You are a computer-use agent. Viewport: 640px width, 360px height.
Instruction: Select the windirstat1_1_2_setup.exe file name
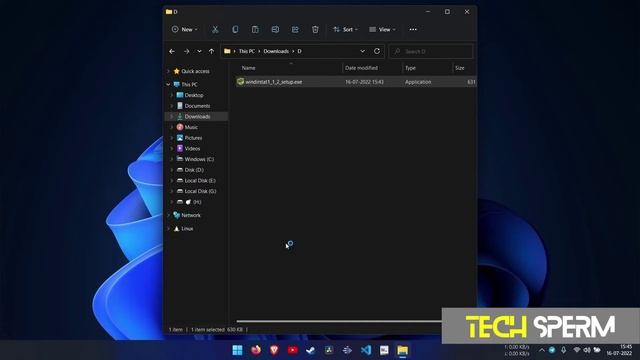(x=274, y=82)
